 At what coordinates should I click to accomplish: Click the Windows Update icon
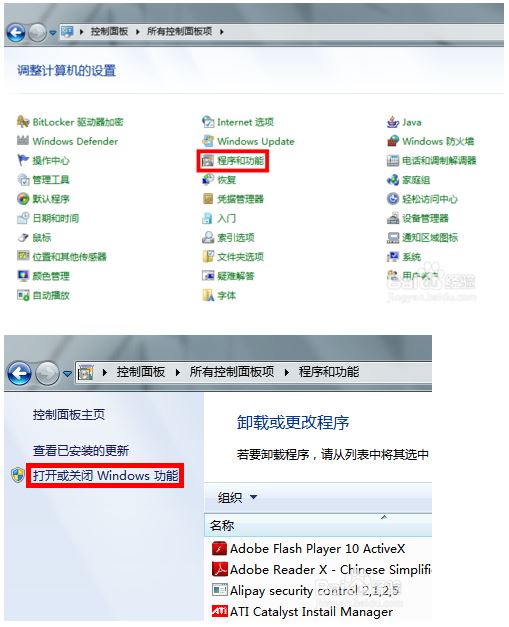point(208,141)
